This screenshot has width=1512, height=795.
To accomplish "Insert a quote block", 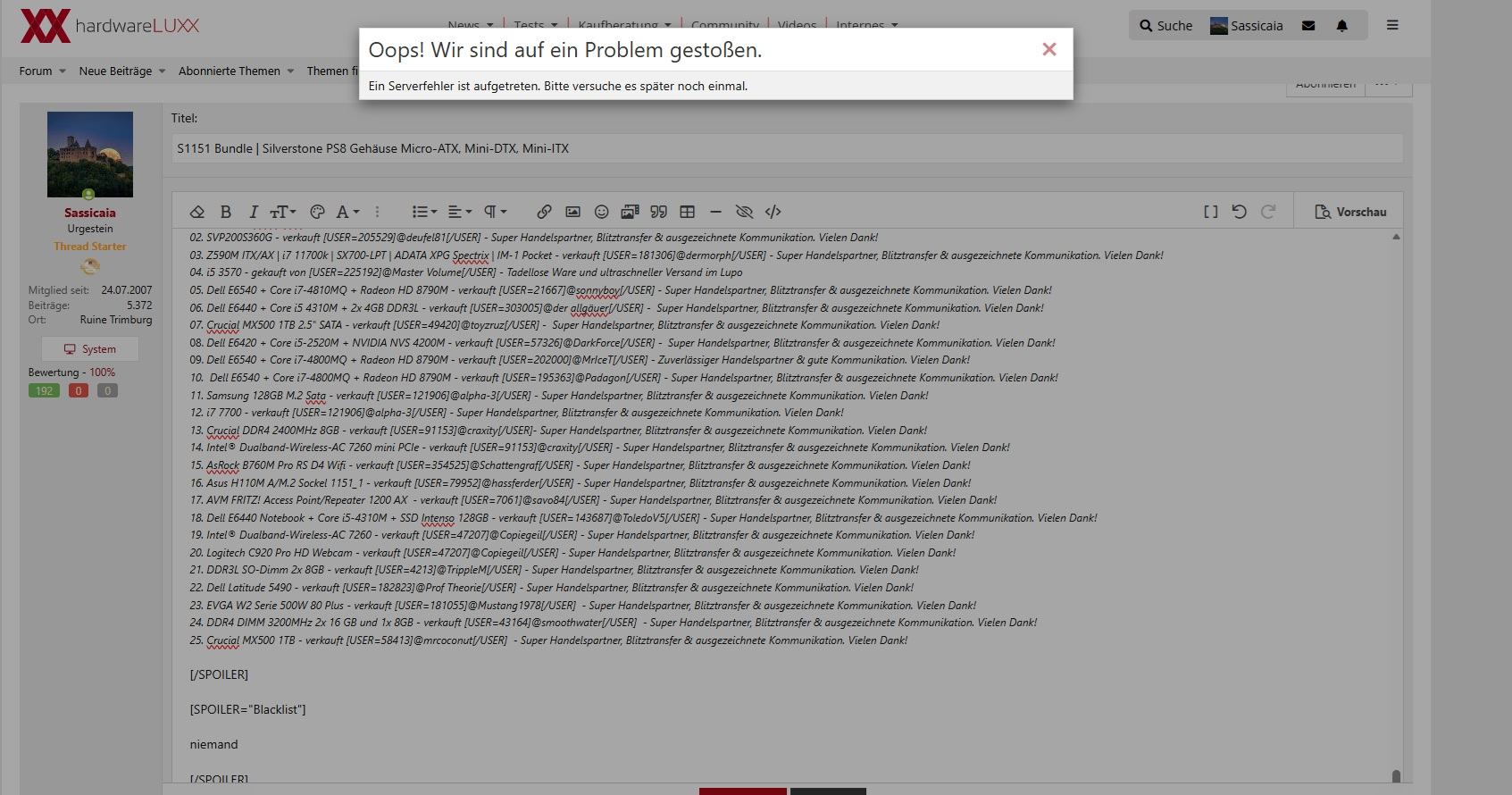I will click(x=658, y=212).
